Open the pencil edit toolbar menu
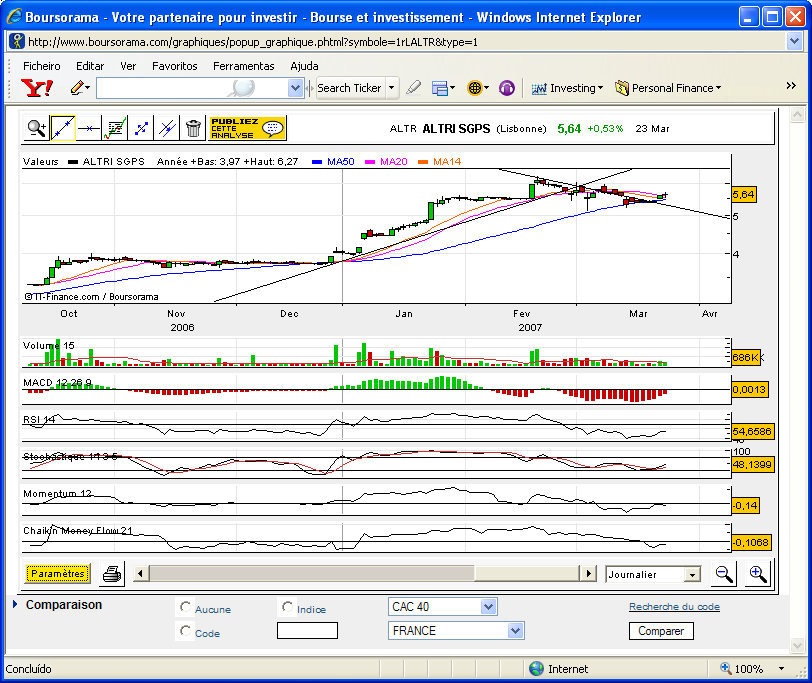This screenshot has width=812, height=683. click(80, 88)
